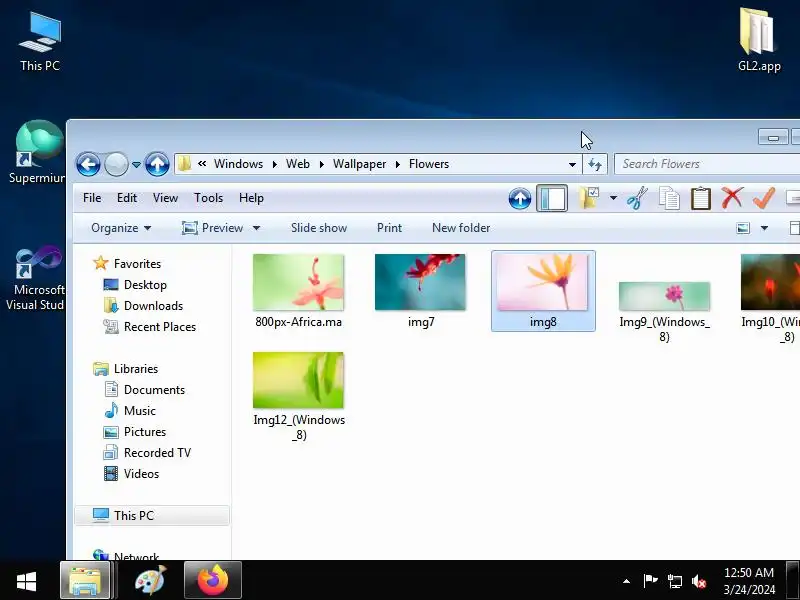Expand the arrow after Web in breadcrumb
Screen dimensions: 800x600
pyautogui.click(x=321, y=164)
